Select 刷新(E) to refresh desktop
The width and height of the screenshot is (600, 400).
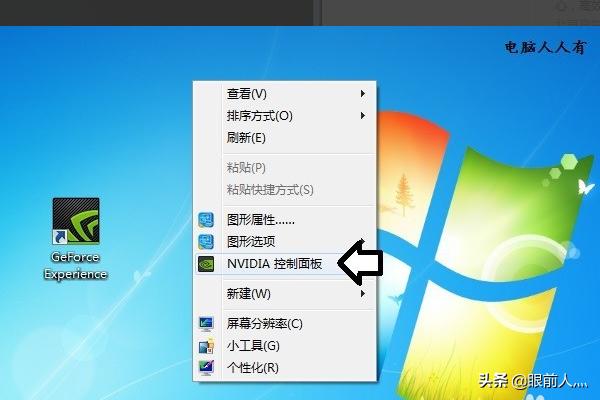pyautogui.click(x=284, y=137)
